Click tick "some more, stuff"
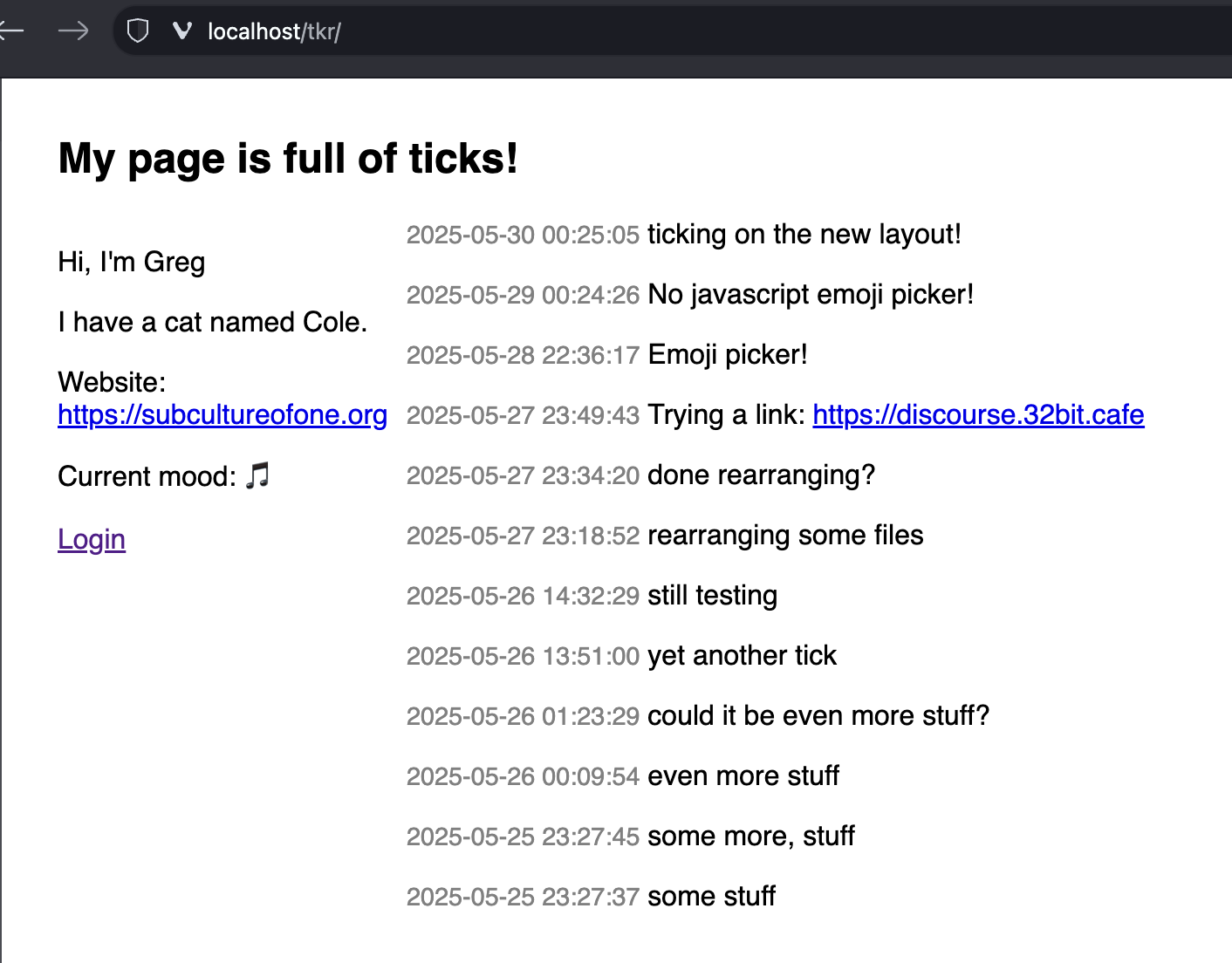 [751, 836]
